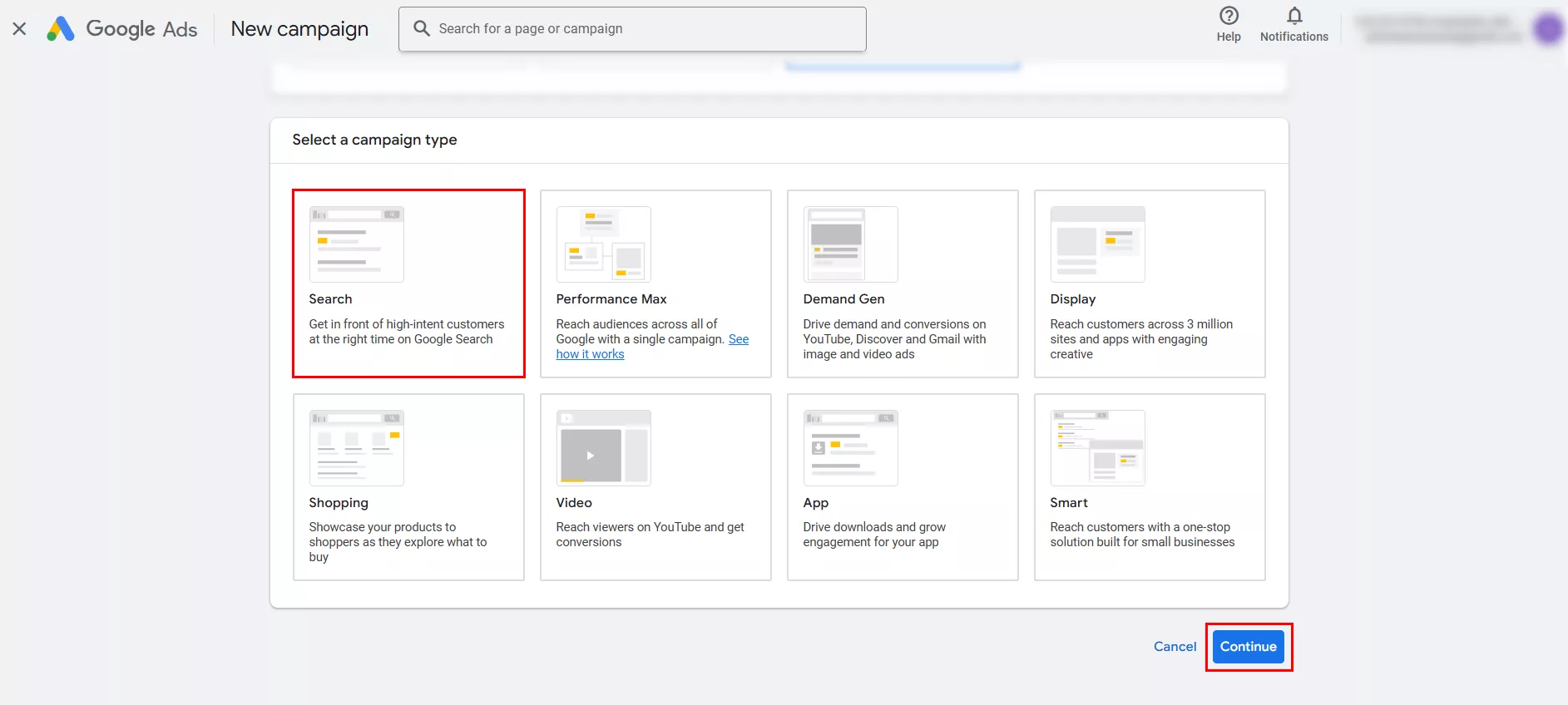The height and width of the screenshot is (705, 1568).
Task: Select the Display title
Action: pyautogui.click(x=1072, y=299)
